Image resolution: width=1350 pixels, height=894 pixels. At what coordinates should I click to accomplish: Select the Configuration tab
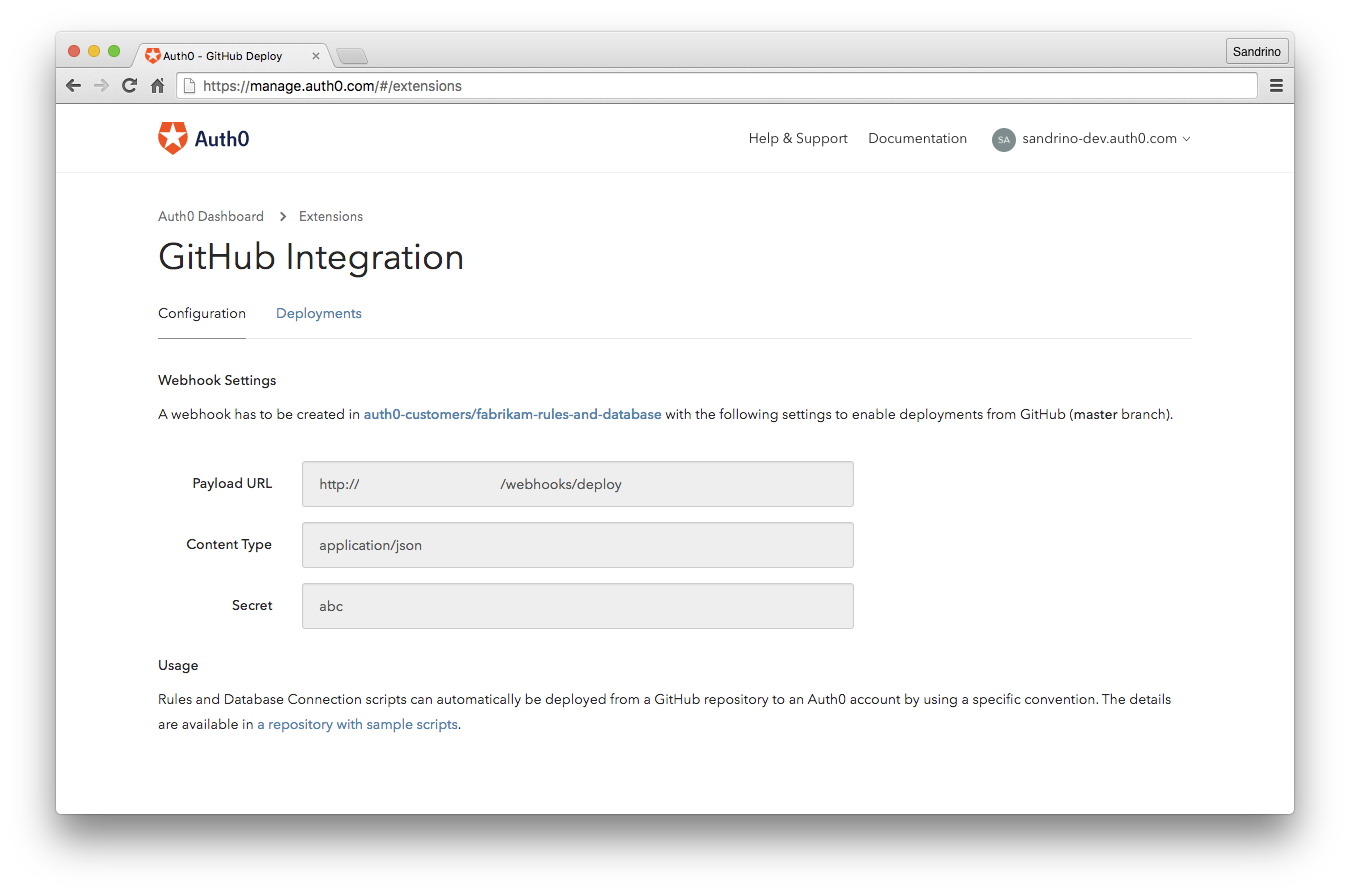point(201,313)
